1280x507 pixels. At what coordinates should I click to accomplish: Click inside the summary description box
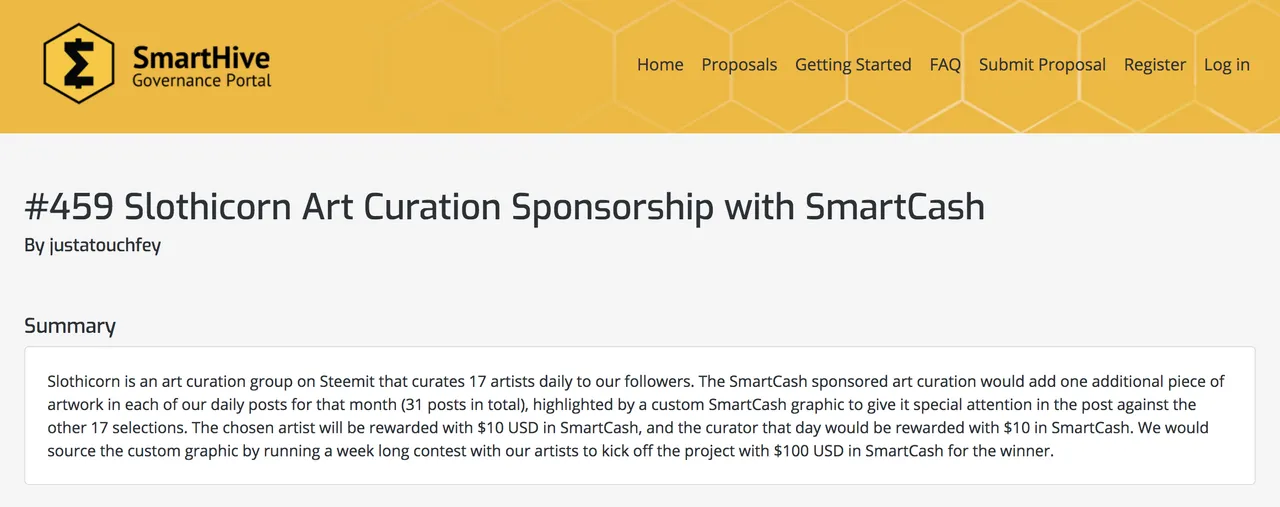pos(640,415)
